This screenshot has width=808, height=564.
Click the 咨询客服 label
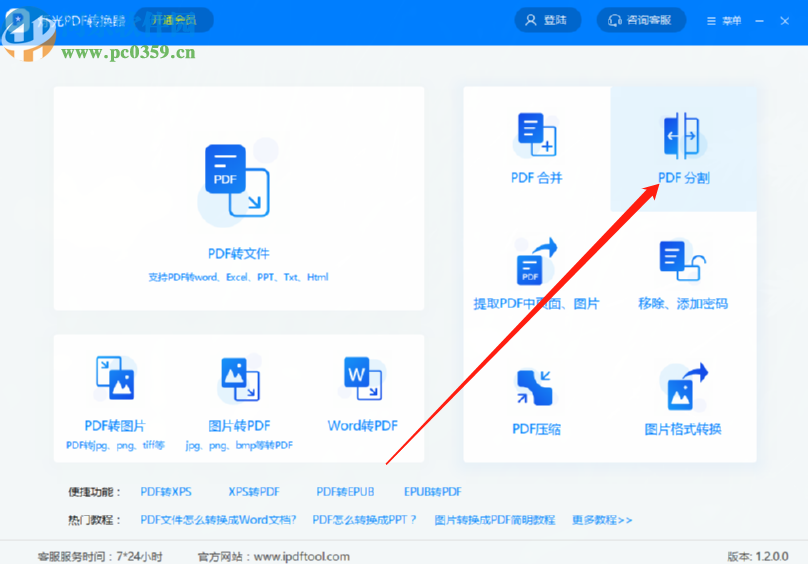coord(649,20)
